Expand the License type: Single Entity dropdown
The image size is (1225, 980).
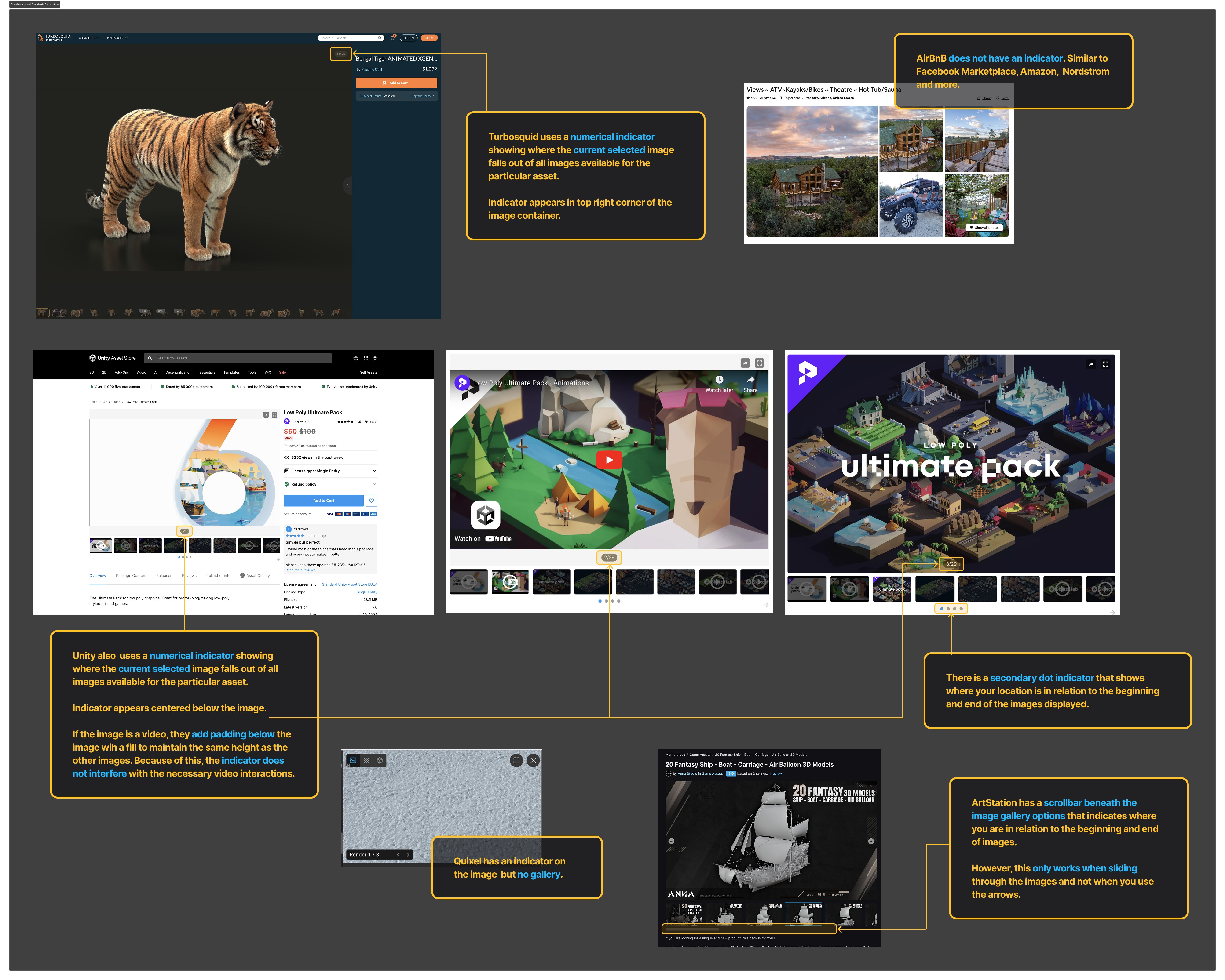(331, 471)
